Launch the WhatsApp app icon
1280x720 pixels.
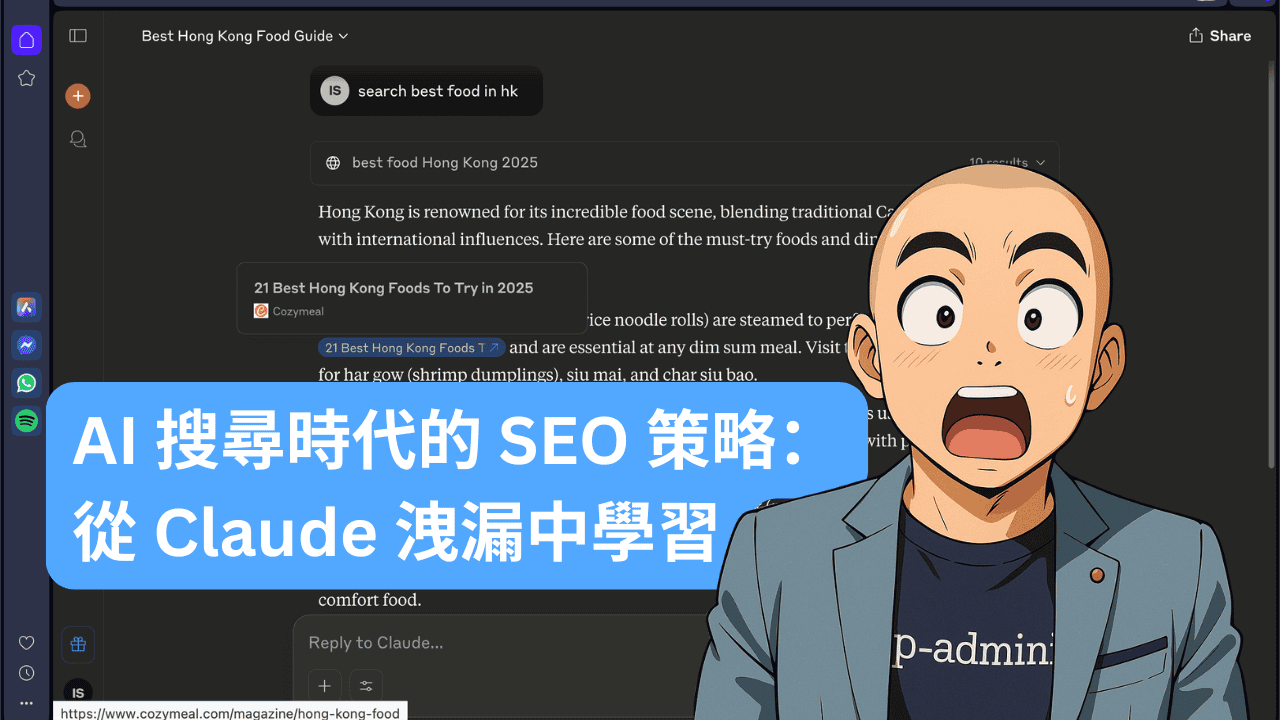pos(27,383)
